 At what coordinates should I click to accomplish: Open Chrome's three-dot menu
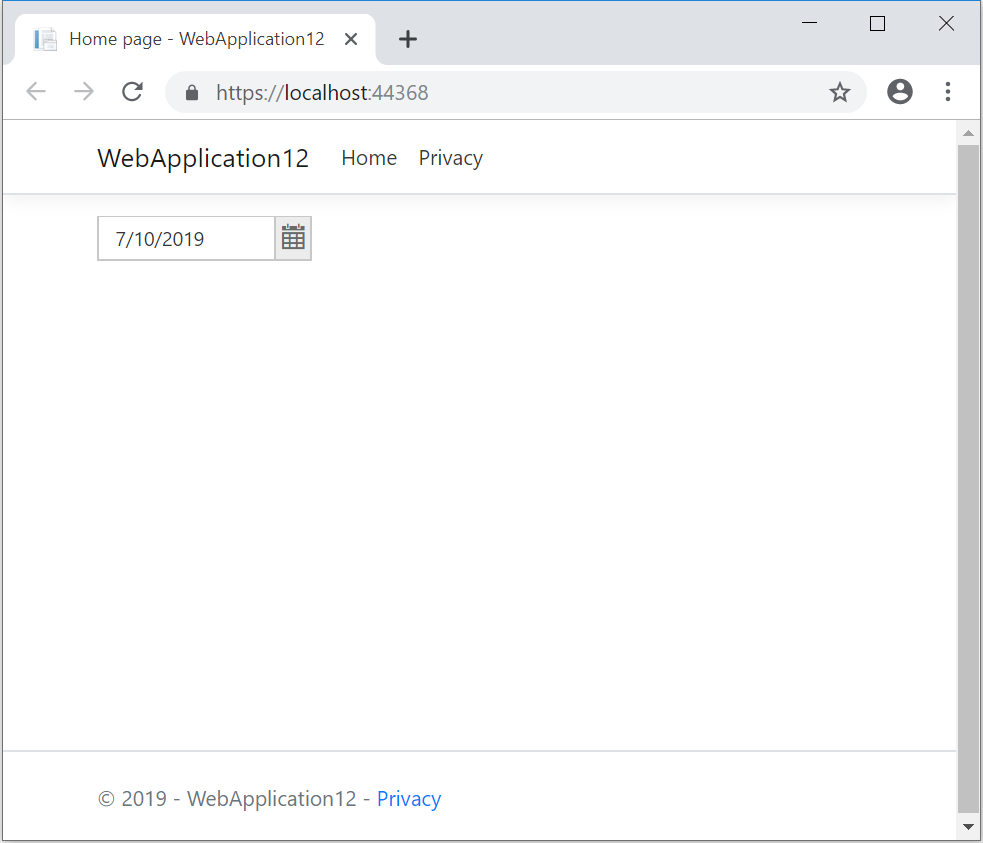click(947, 92)
